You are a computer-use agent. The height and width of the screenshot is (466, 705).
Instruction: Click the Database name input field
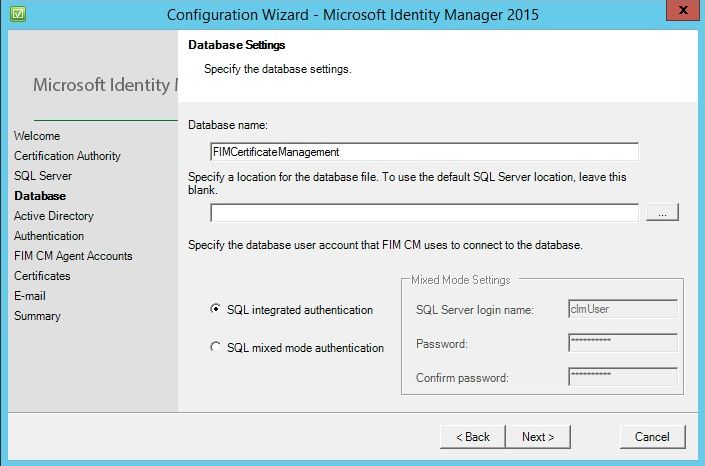coord(424,152)
